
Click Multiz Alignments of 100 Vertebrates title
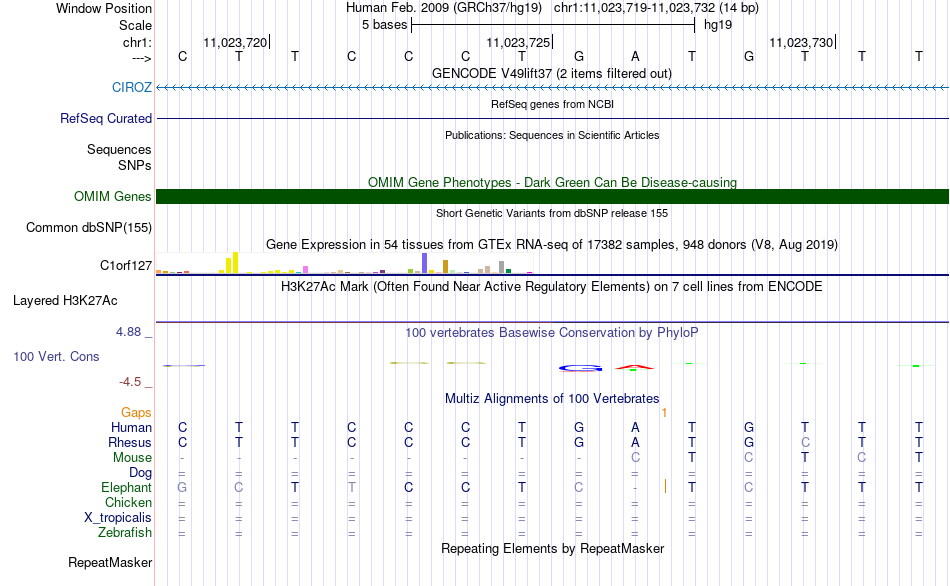click(x=552, y=399)
